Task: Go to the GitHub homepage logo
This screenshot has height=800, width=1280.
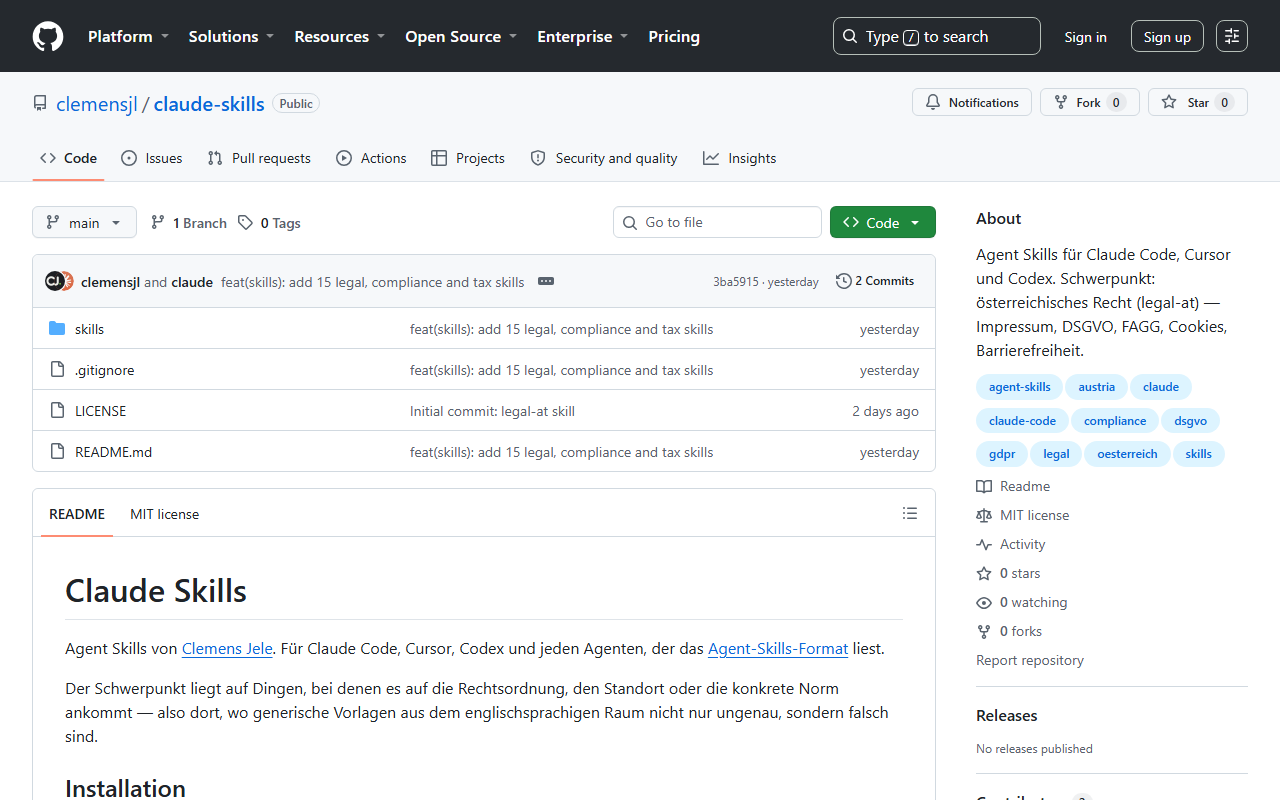Action: (48, 36)
